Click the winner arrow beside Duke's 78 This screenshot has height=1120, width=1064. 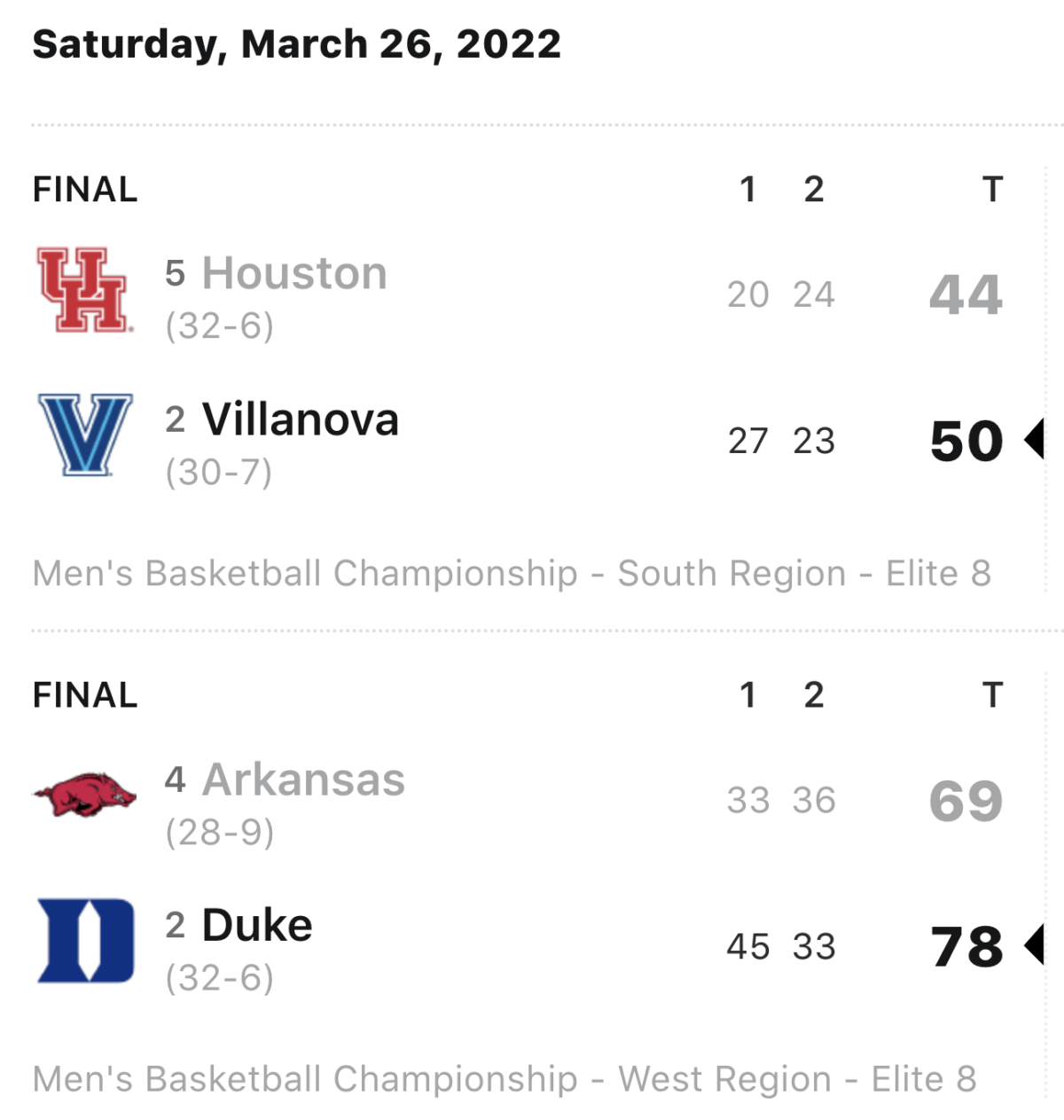click(1034, 944)
